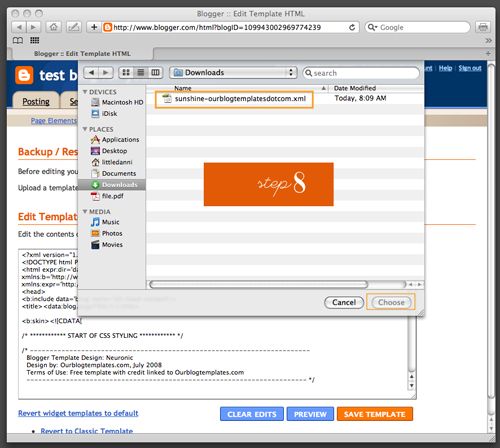Select Downloads in sidebar

pyautogui.click(x=112, y=185)
